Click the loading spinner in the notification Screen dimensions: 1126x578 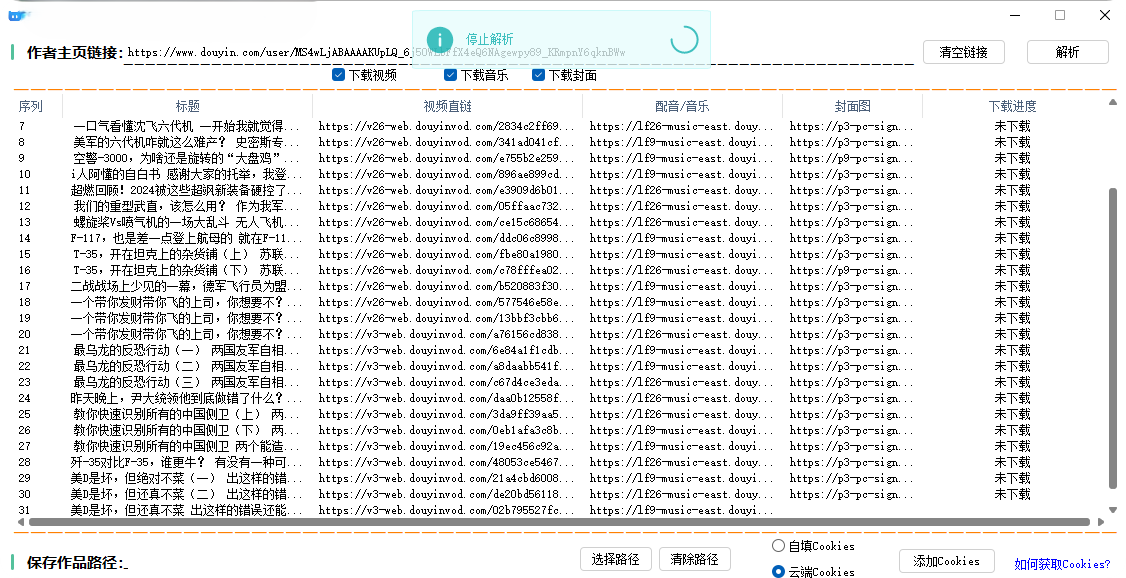[x=684, y=39]
